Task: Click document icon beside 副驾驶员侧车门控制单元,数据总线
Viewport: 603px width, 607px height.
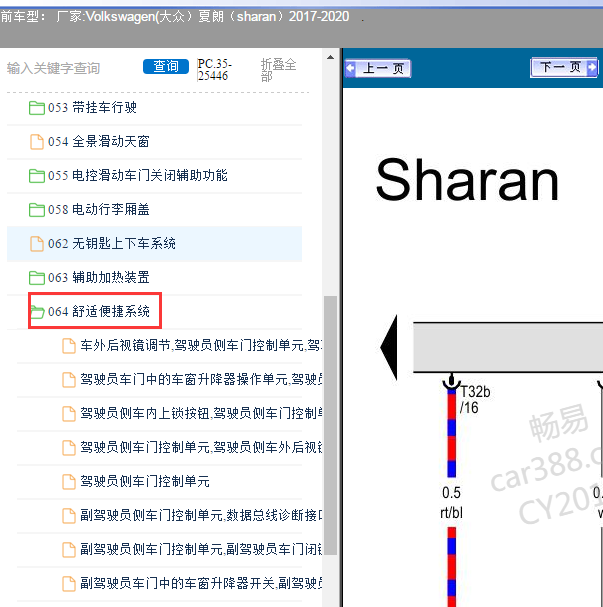Action: tap(69, 516)
